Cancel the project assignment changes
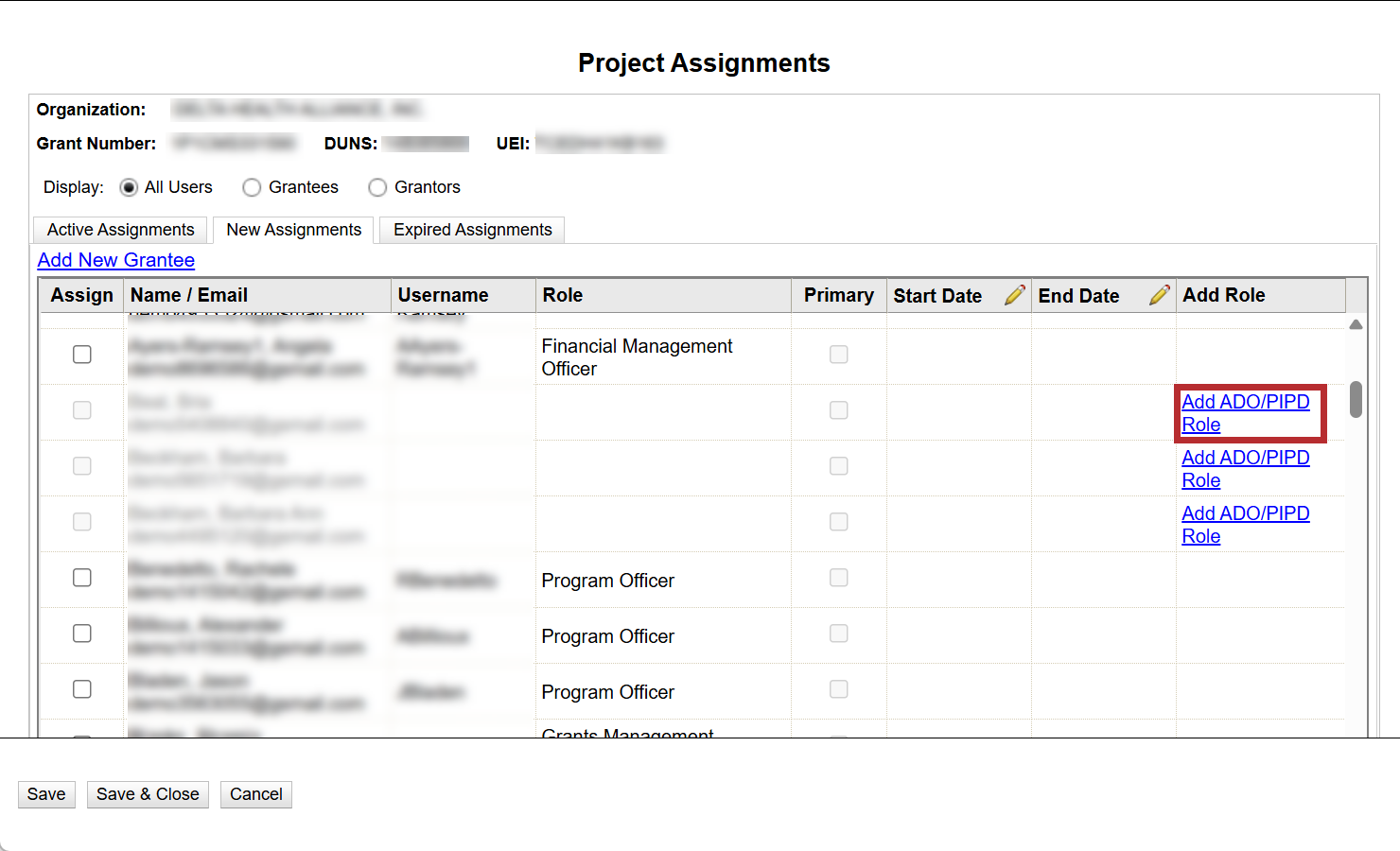The image size is (1400, 851). (x=255, y=794)
